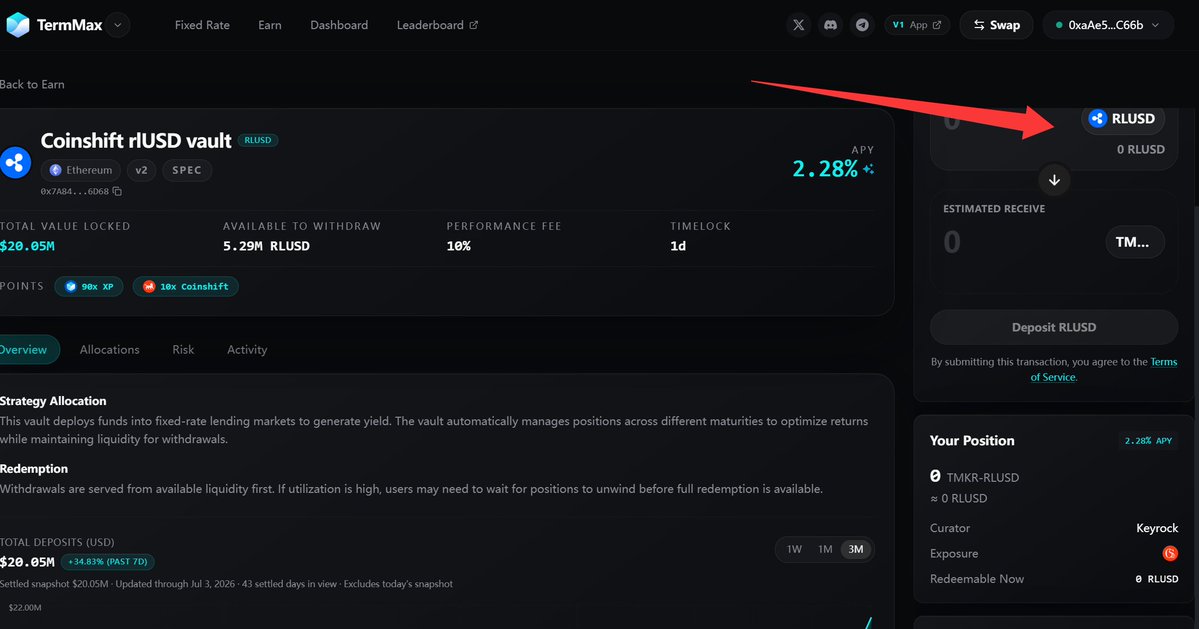Click the Coinshift vault RLUSD logo icon
The image size is (1199, 629).
(x=15, y=163)
